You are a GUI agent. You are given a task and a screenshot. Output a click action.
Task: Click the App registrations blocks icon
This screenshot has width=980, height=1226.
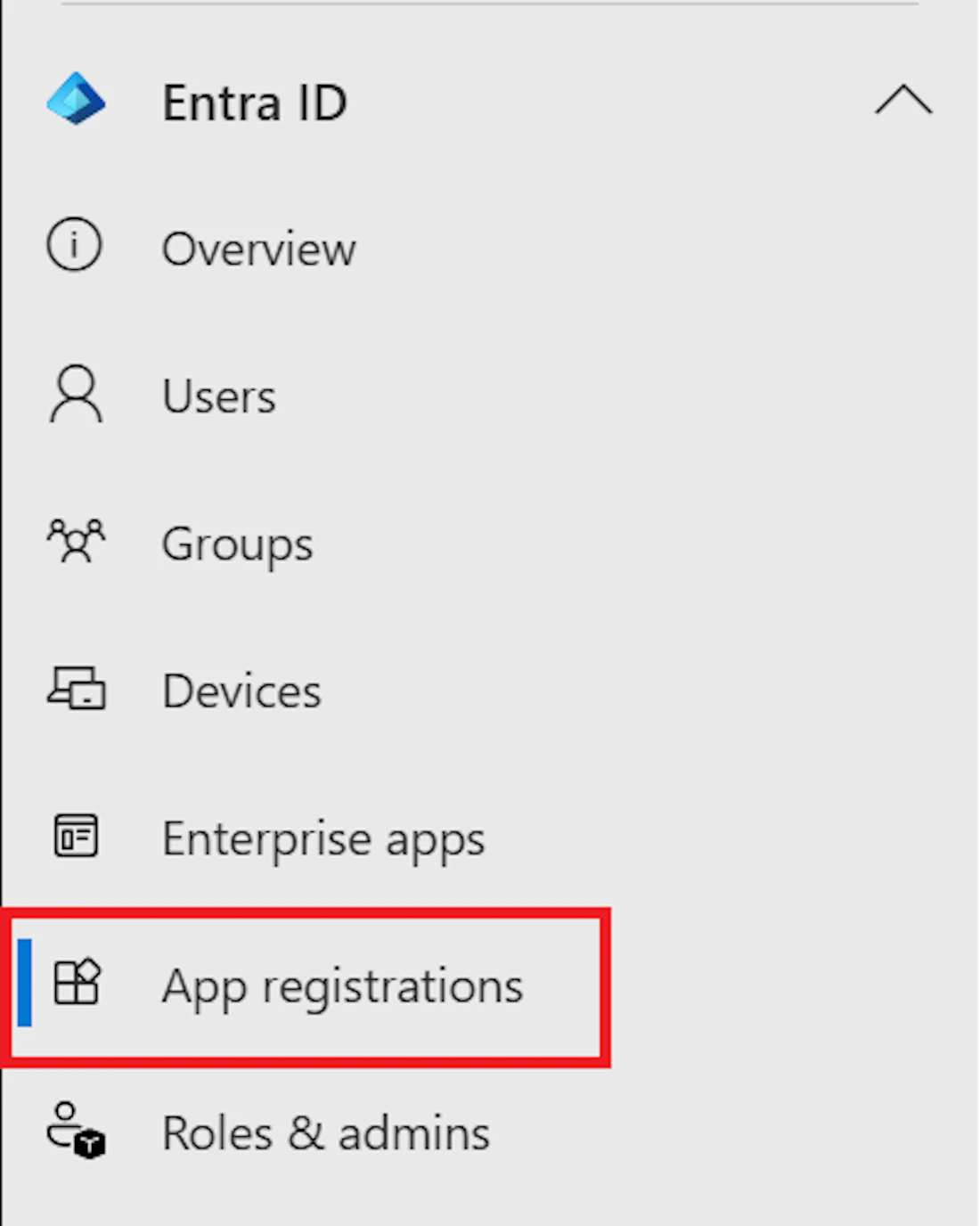(x=76, y=983)
